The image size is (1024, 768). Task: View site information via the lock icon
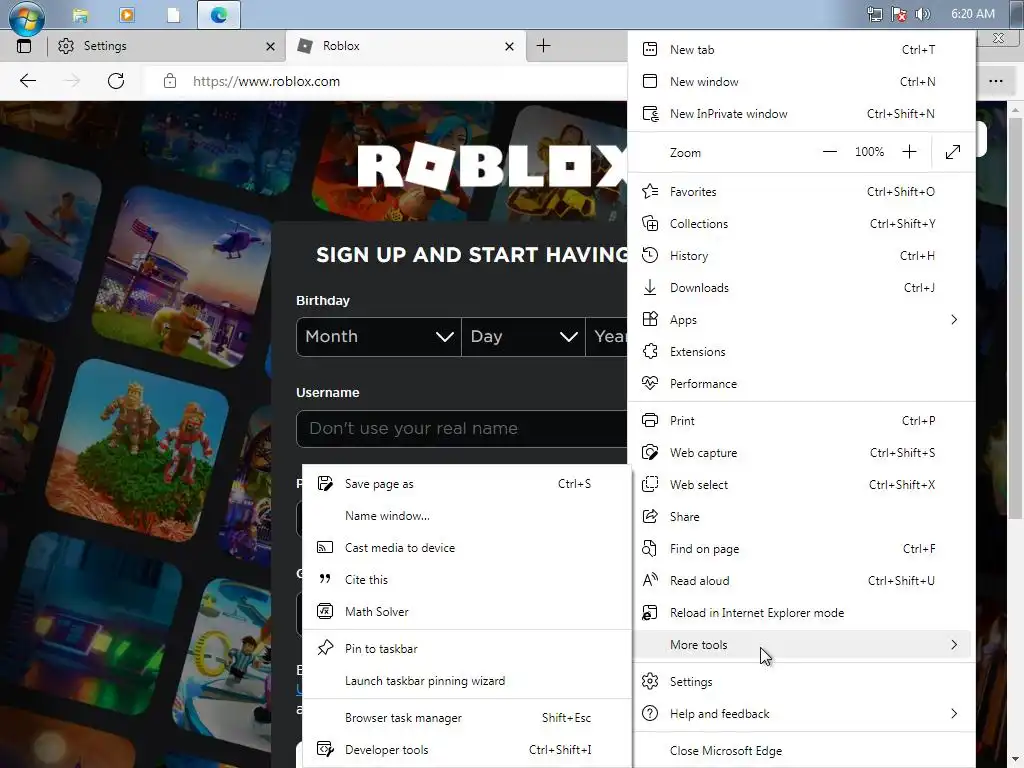click(170, 81)
